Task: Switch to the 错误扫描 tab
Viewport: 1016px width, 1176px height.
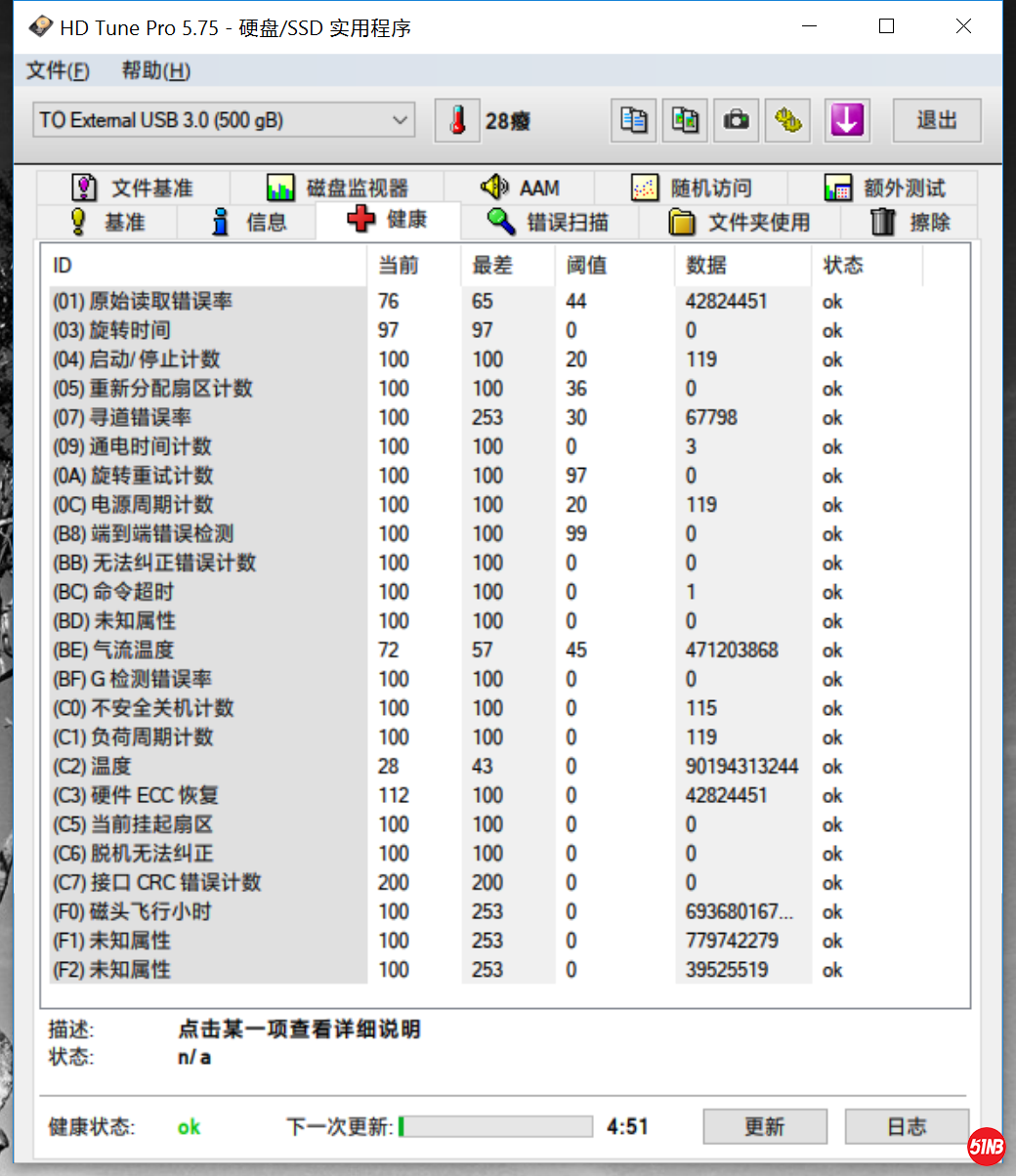Action: (549, 222)
